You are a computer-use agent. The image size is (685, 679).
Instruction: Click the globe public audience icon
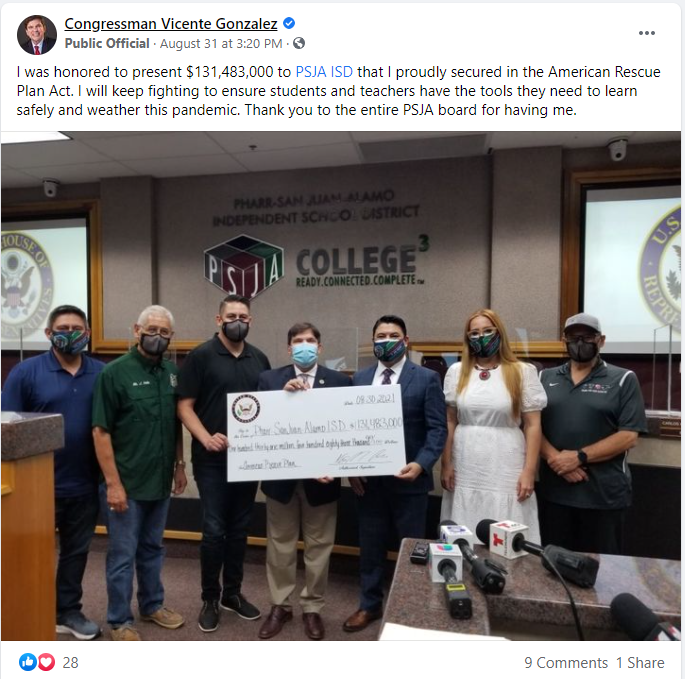[x=299, y=43]
